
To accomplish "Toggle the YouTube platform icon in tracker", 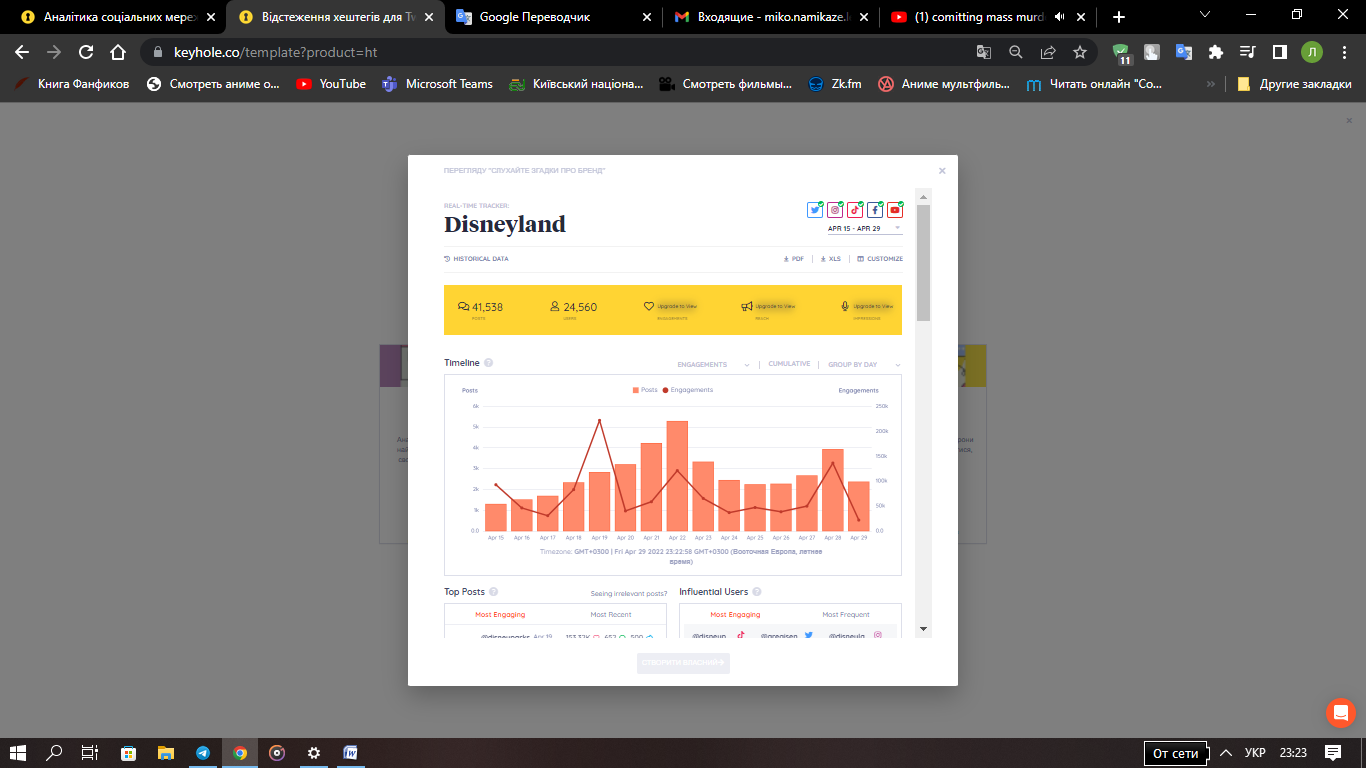I will coord(895,210).
